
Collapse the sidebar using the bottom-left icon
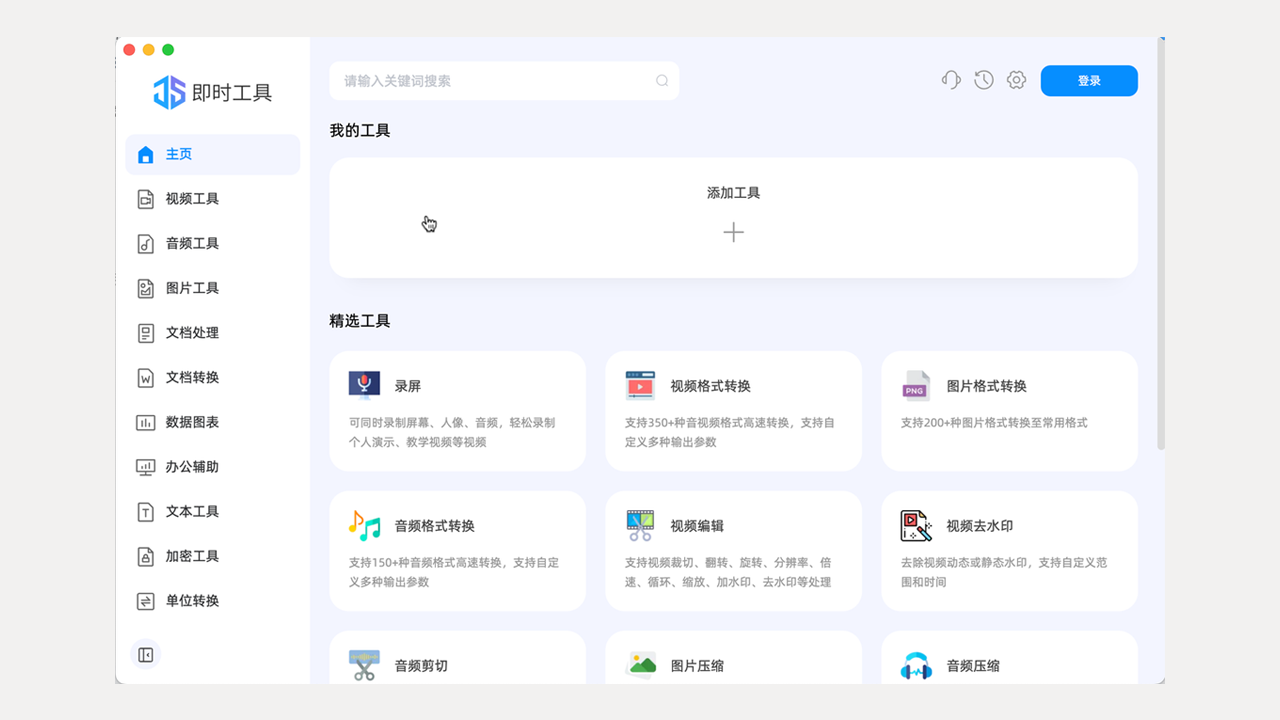coord(145,653)
